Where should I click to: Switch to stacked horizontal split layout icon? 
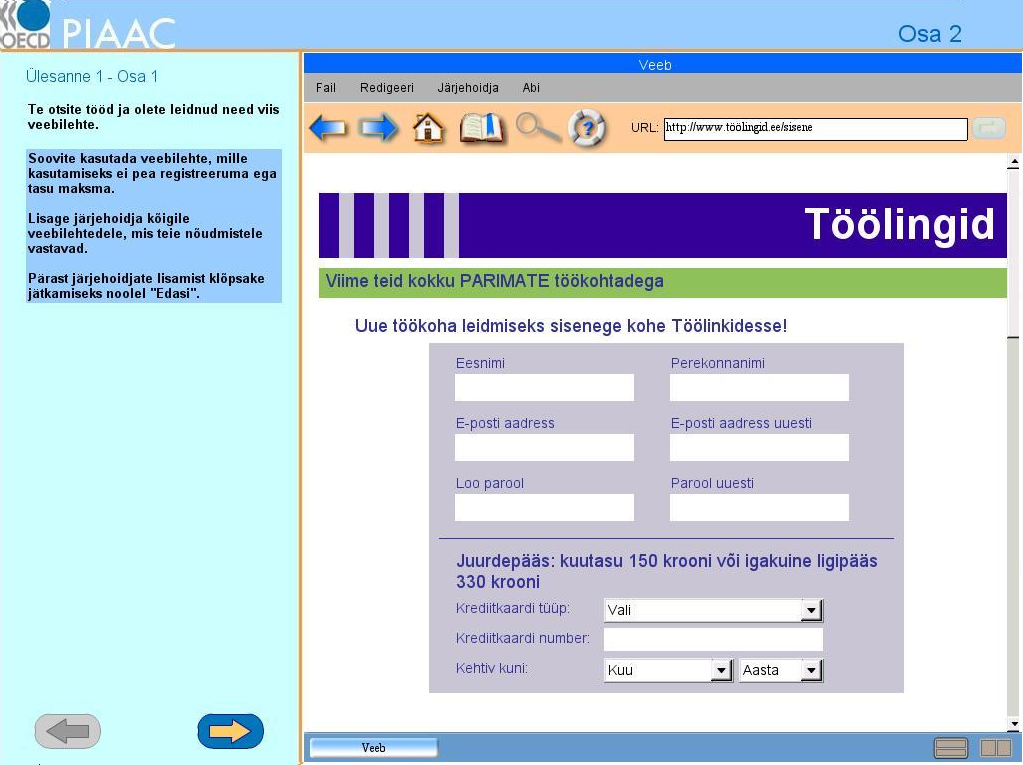pyautogui.click(x=951, y=747)
